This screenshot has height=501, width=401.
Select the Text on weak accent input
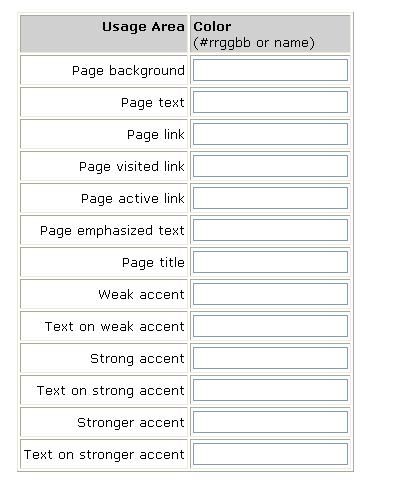(x=270, y=326)
